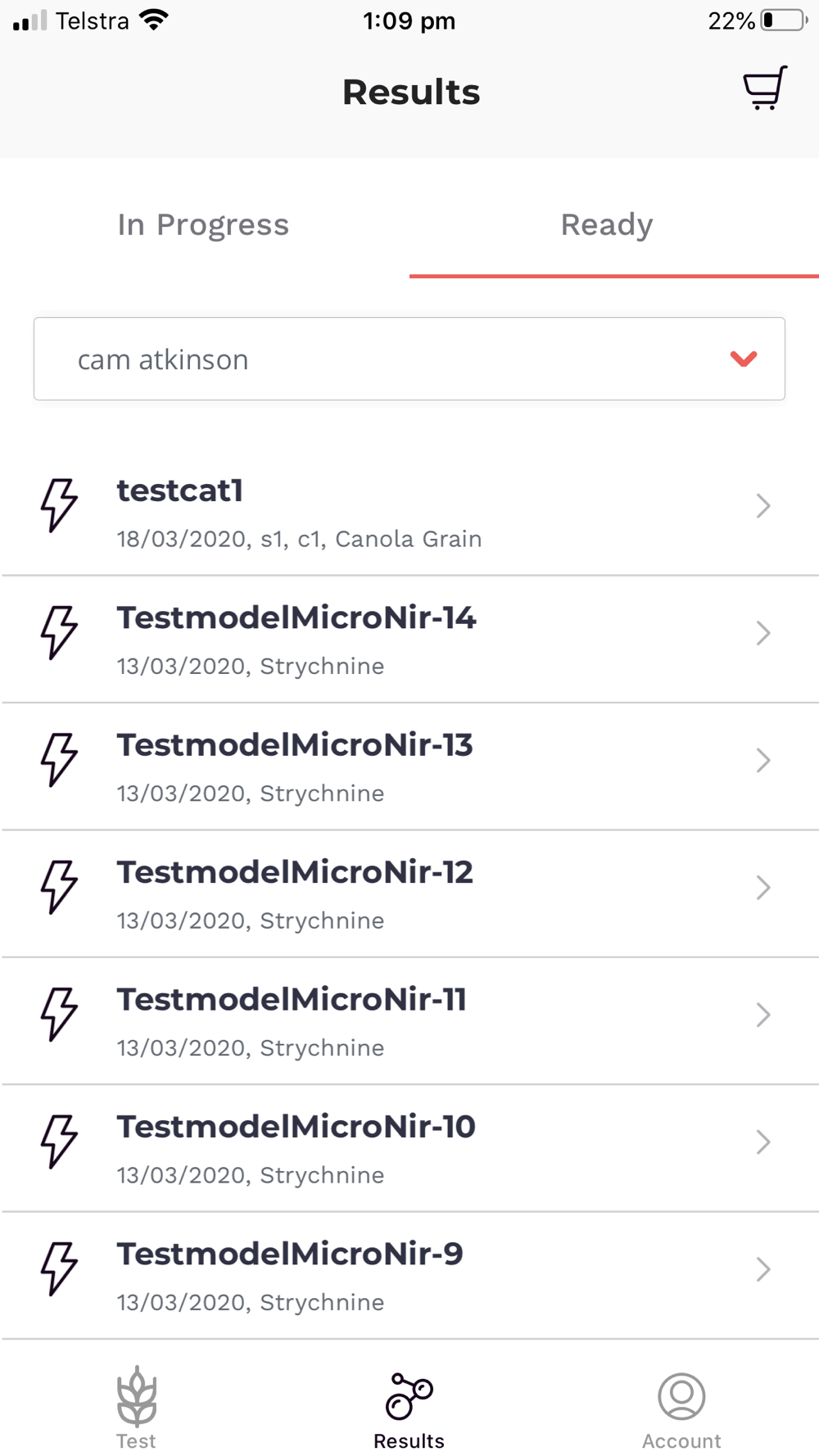The image size is (819, 1456).
Task: Open the shopping cart icon
Action: click(x=765, y=88)
